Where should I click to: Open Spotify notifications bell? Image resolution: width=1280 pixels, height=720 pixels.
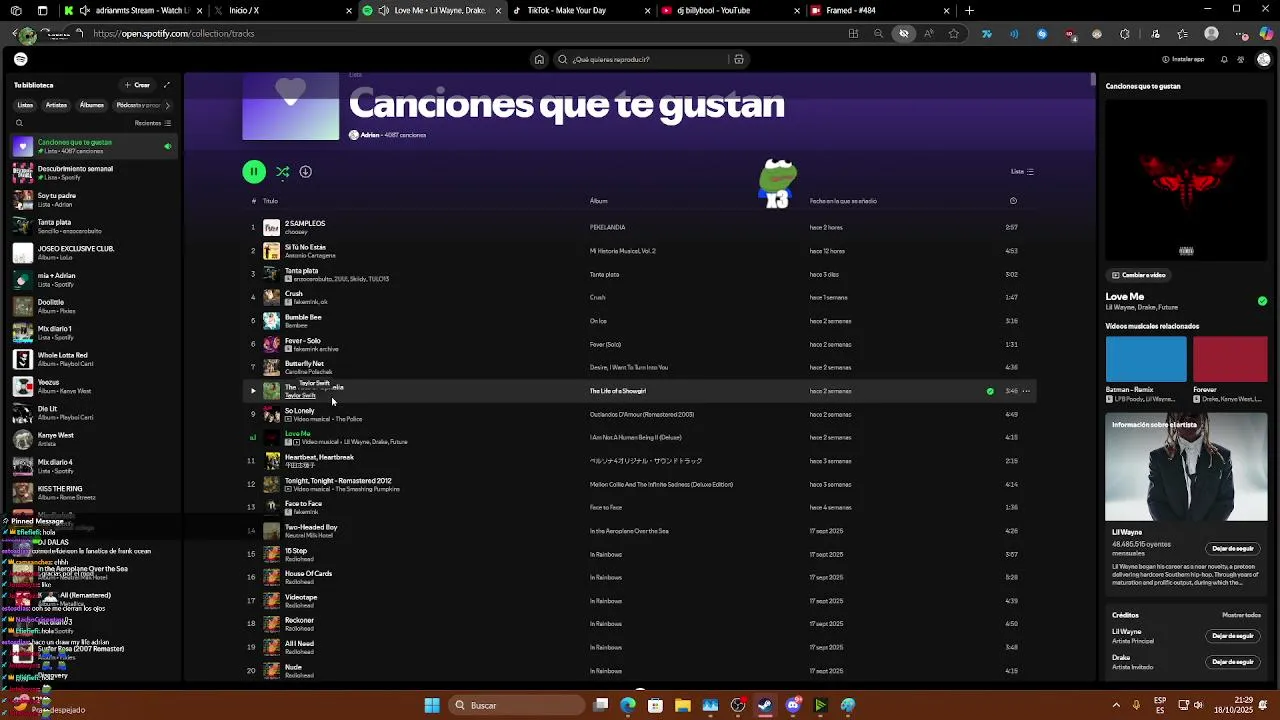[1224, 59]
